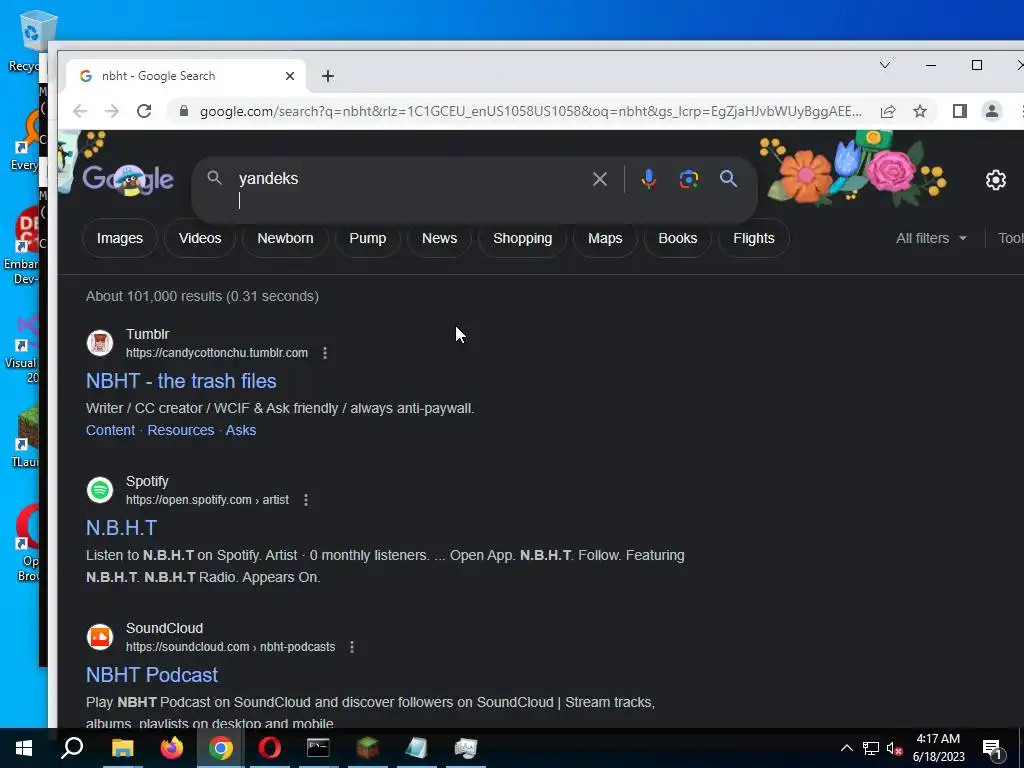Switch to the Flights filter

click(x=754, y=238)
